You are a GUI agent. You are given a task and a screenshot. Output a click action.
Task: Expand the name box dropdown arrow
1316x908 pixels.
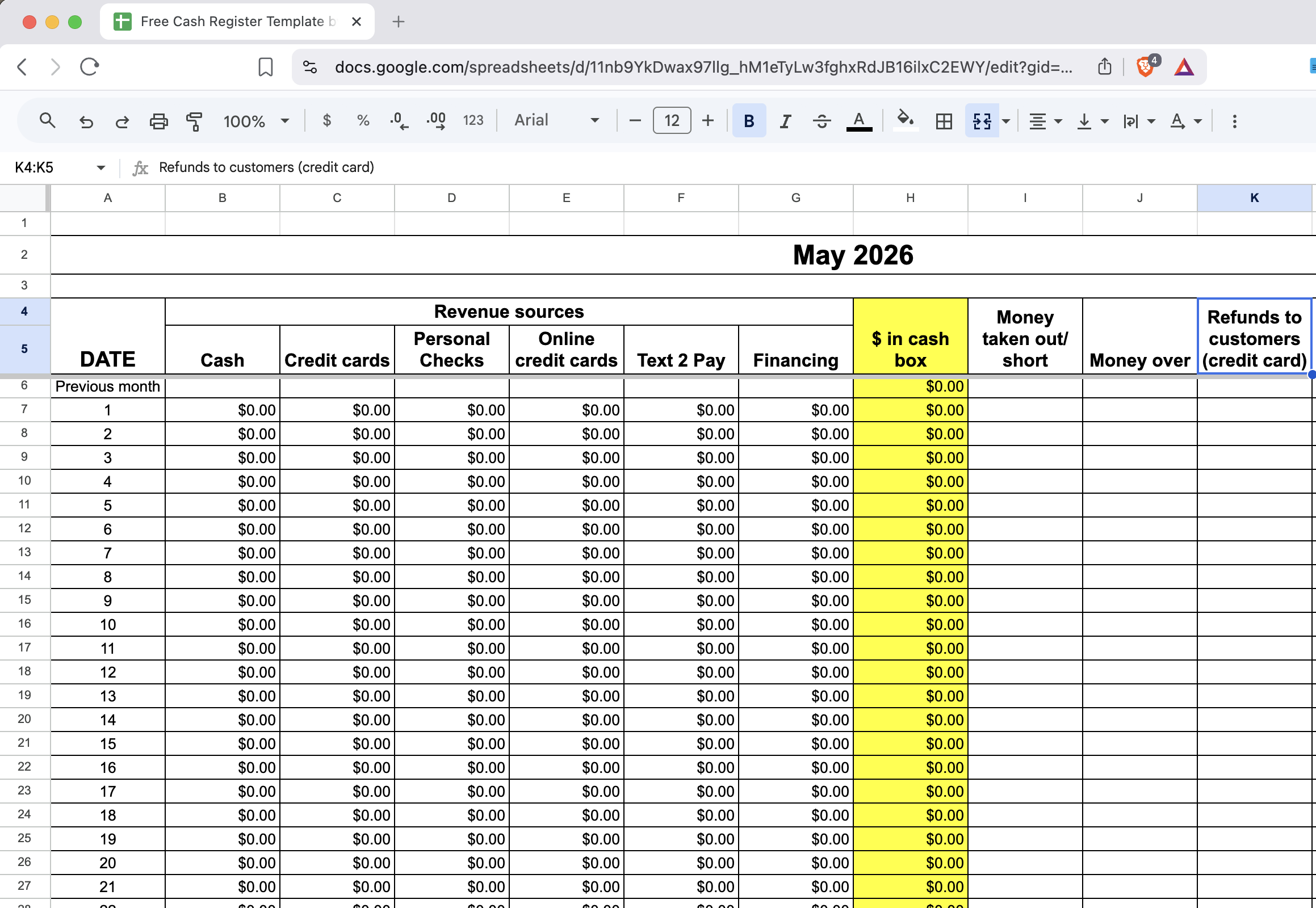tap(100, 167)
